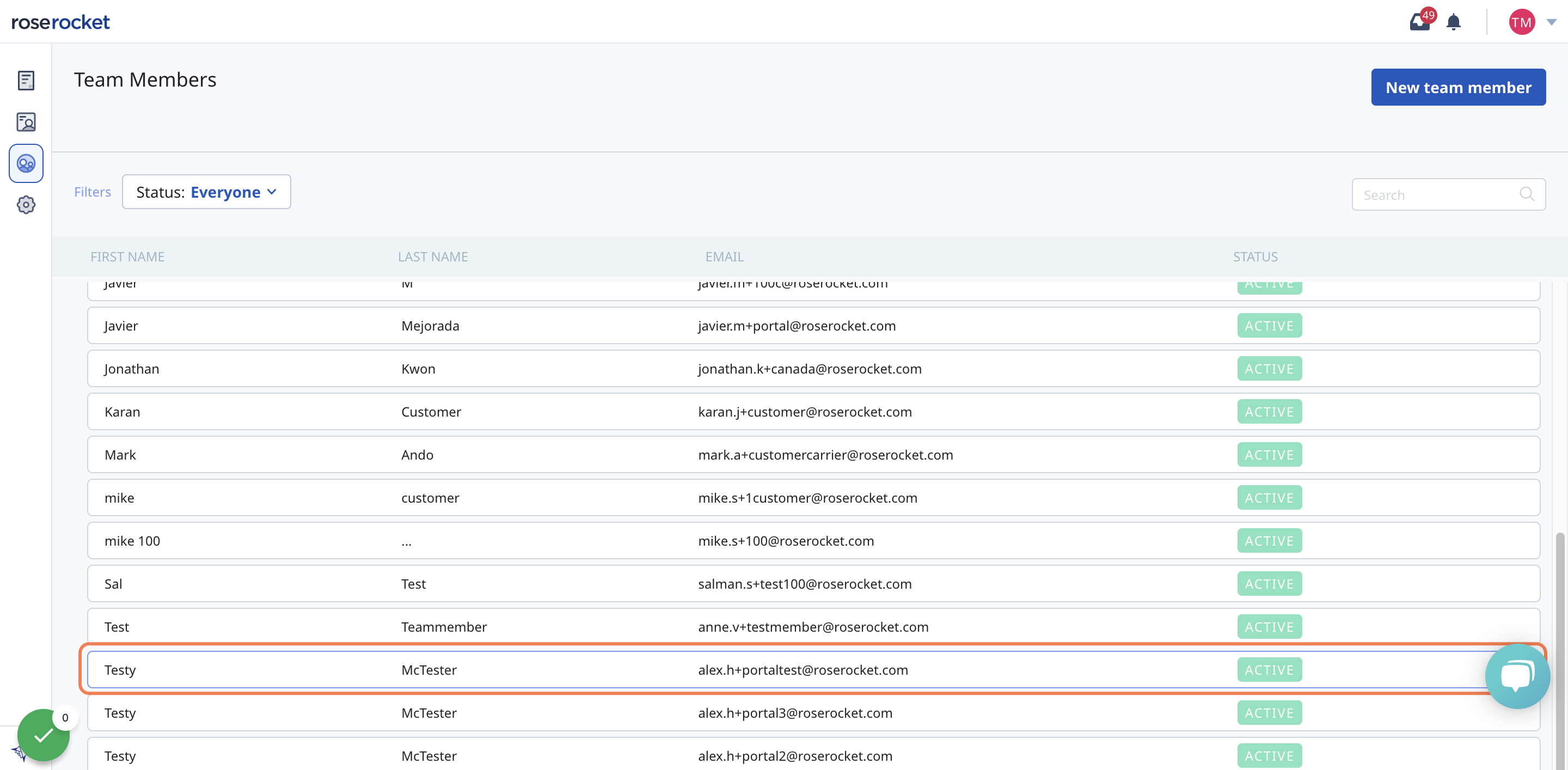Screen dimensions: 1568x770
Task: Click the team members panel icon
Action: click(x=26, y=163)
